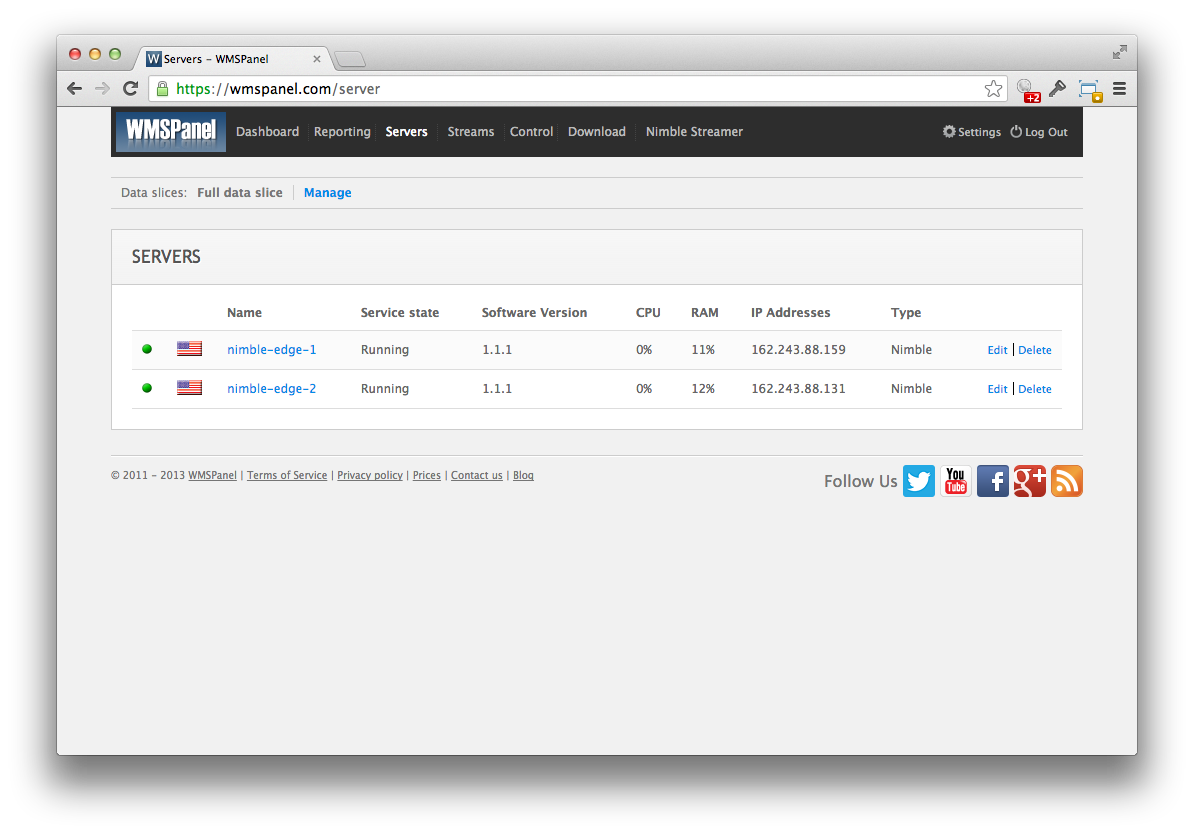Visit the Facebook page icon
1194x834 pixels.
[992, 481]
